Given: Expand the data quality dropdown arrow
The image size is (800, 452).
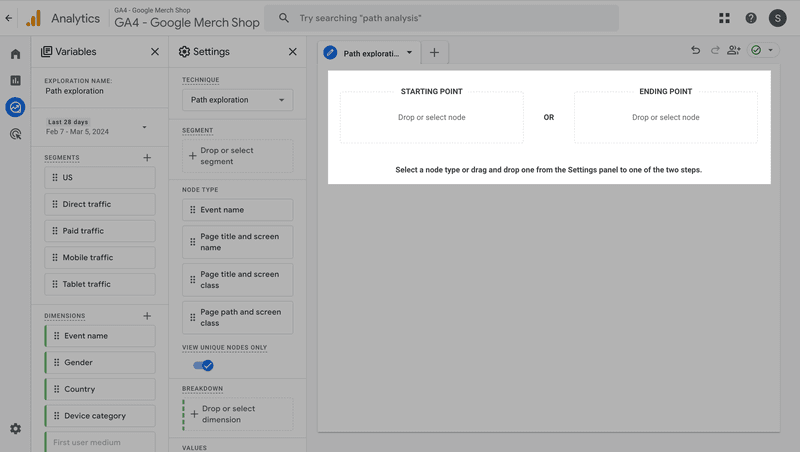Looking at the screenshot, I should tap(770, 50).
